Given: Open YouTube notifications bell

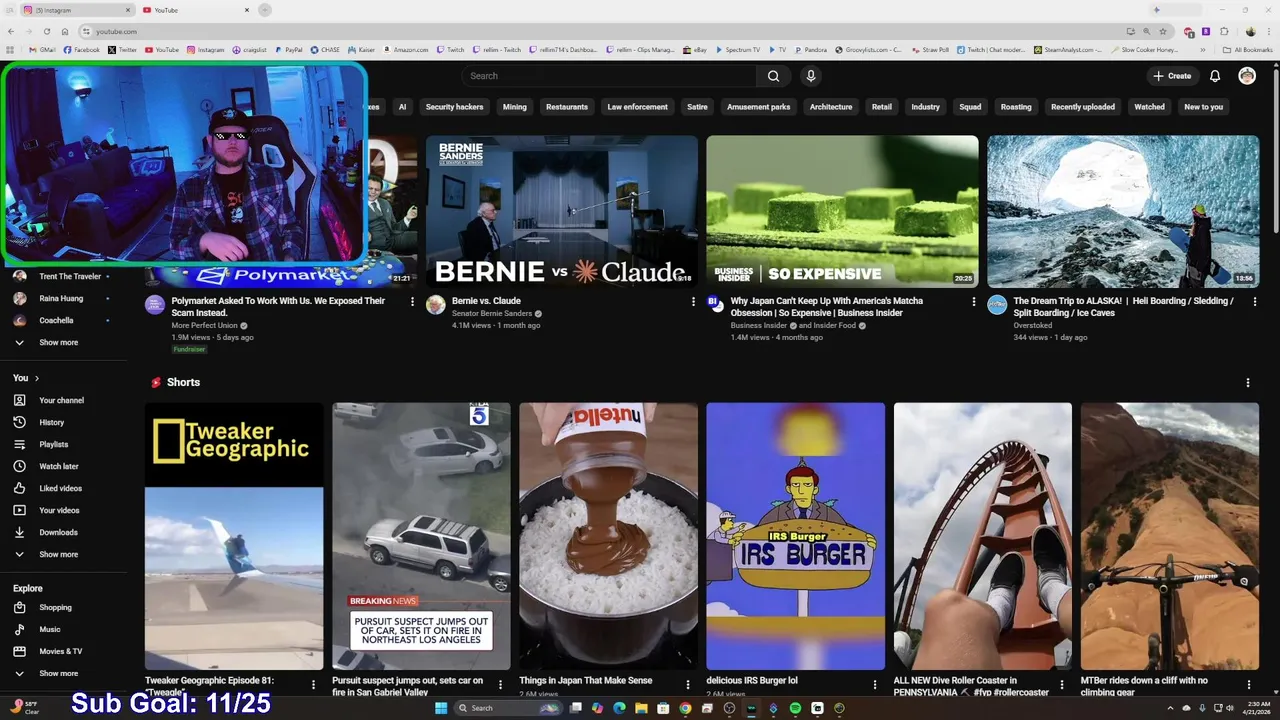Looking at the screenshot, I should coord(1215,76).
